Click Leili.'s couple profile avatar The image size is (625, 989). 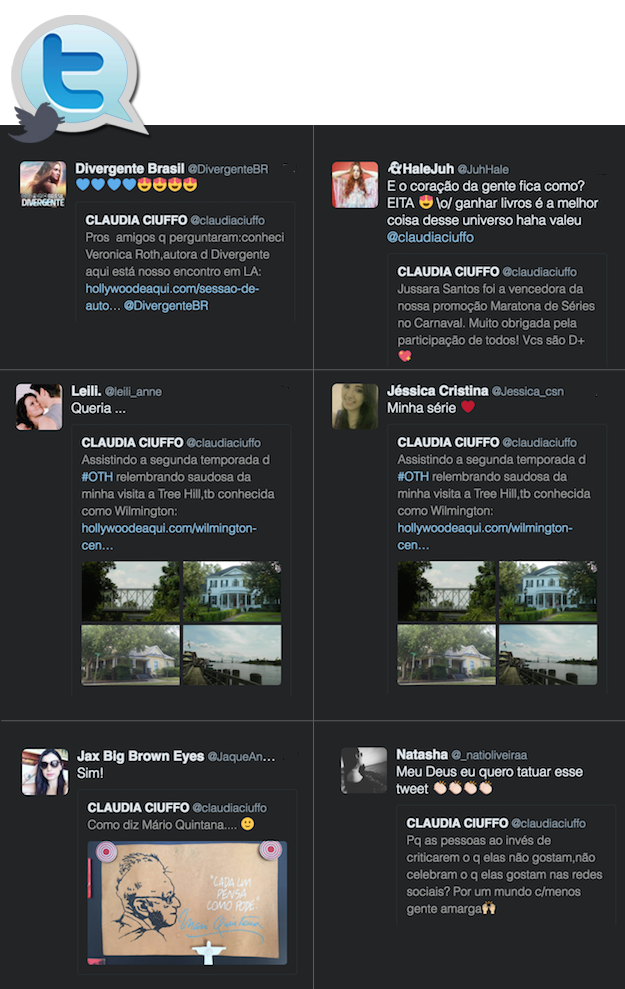point(39,407)
